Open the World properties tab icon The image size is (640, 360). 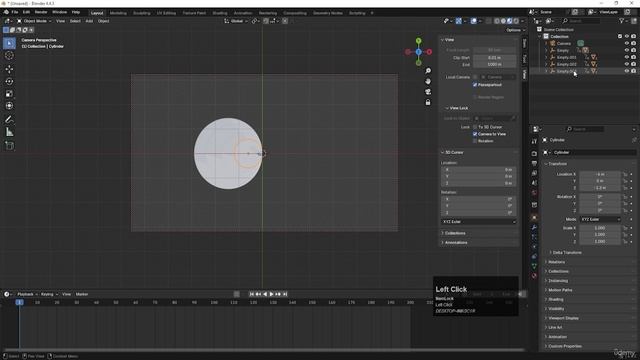click(x=534, y=193)
